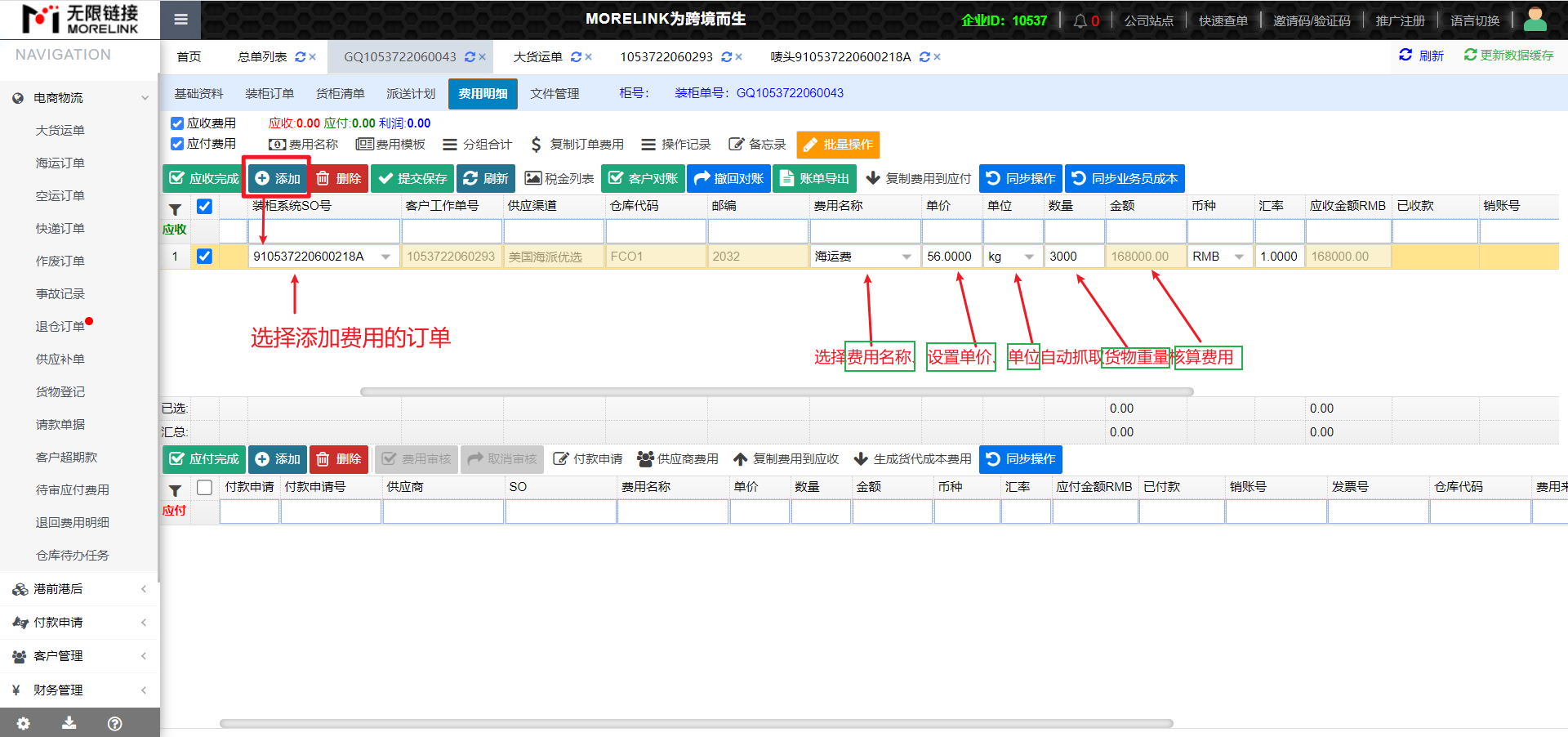The height and width of the screenshot is (737, 1568).
Task: Open the 装柜系统SO号 dropdown in row 1
Action: [x=385, y=257]
